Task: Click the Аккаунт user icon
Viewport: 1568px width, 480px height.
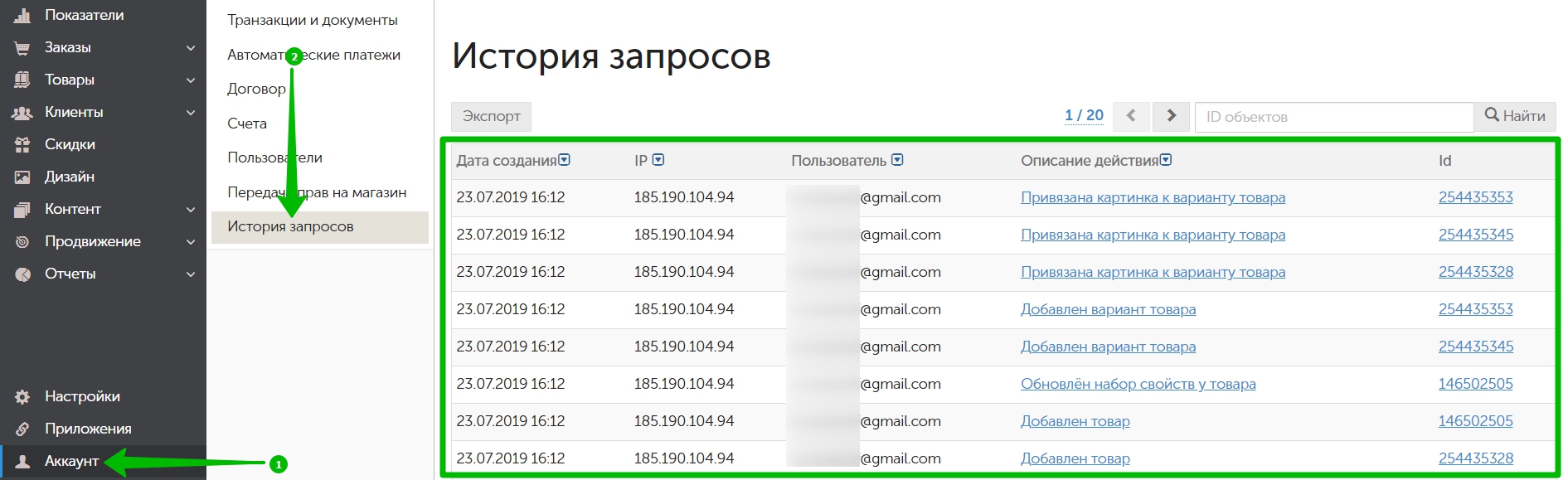Action: pyautogui.click(x=22, y=462)
